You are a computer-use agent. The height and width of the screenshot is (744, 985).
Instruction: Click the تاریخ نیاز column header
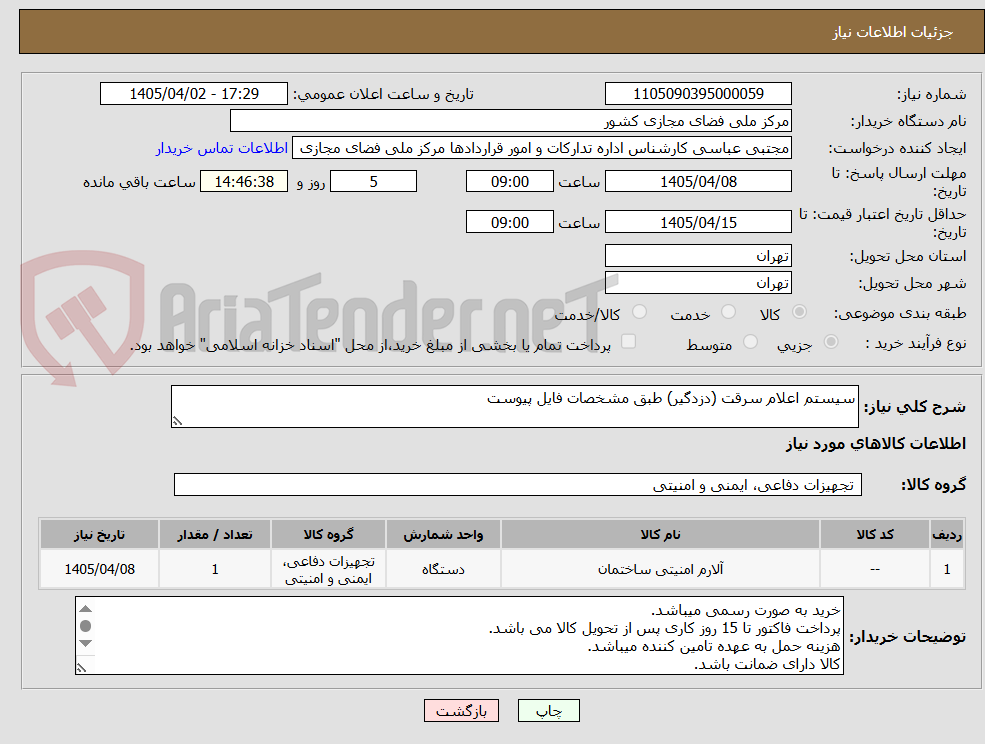coord(99,535)
